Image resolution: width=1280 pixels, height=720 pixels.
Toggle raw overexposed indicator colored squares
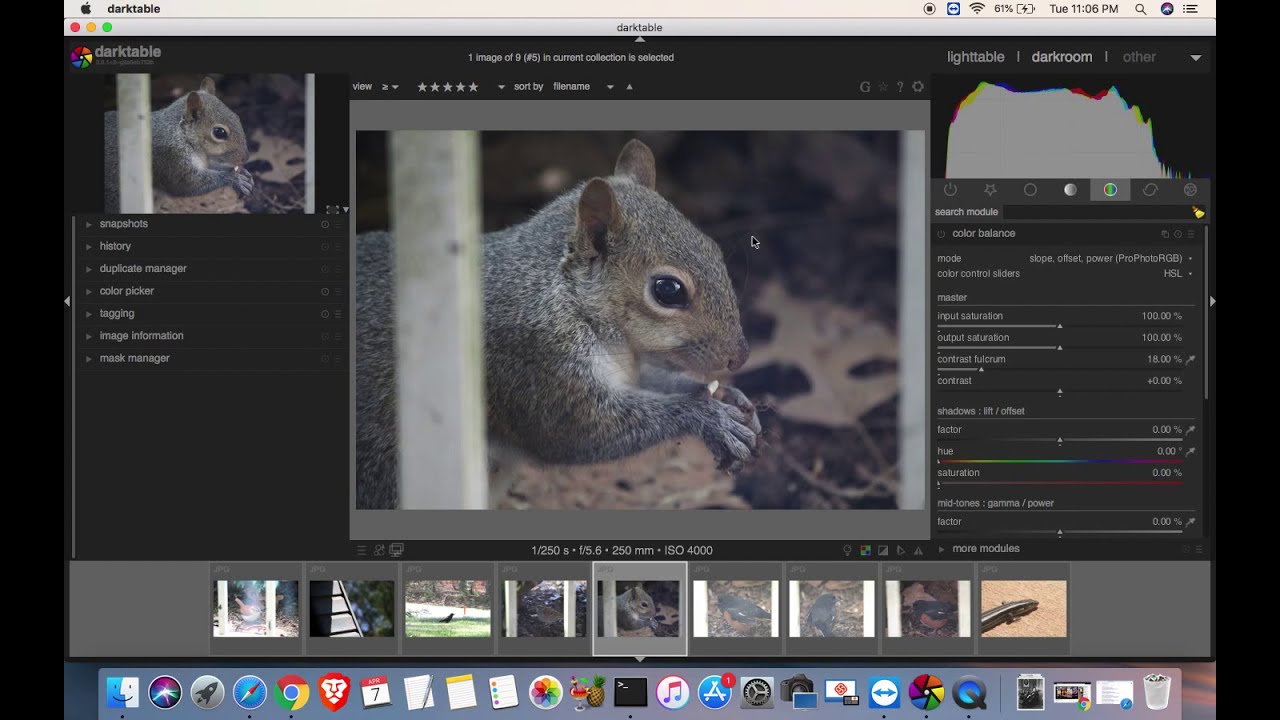click(865, 550)
